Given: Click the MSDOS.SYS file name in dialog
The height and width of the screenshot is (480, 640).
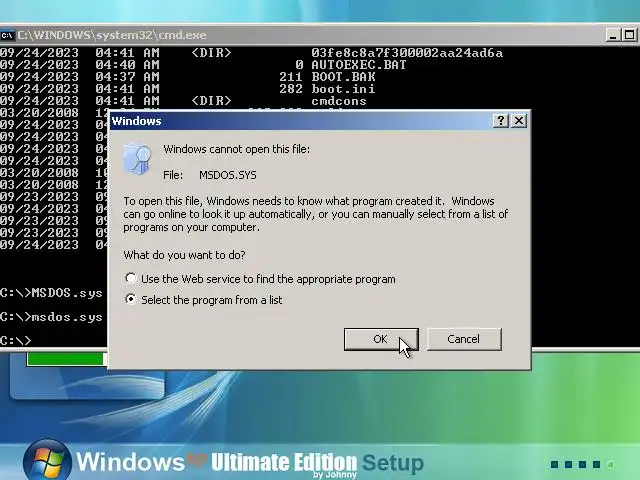Looking at the screenshot, I should [x=228, y=175].
